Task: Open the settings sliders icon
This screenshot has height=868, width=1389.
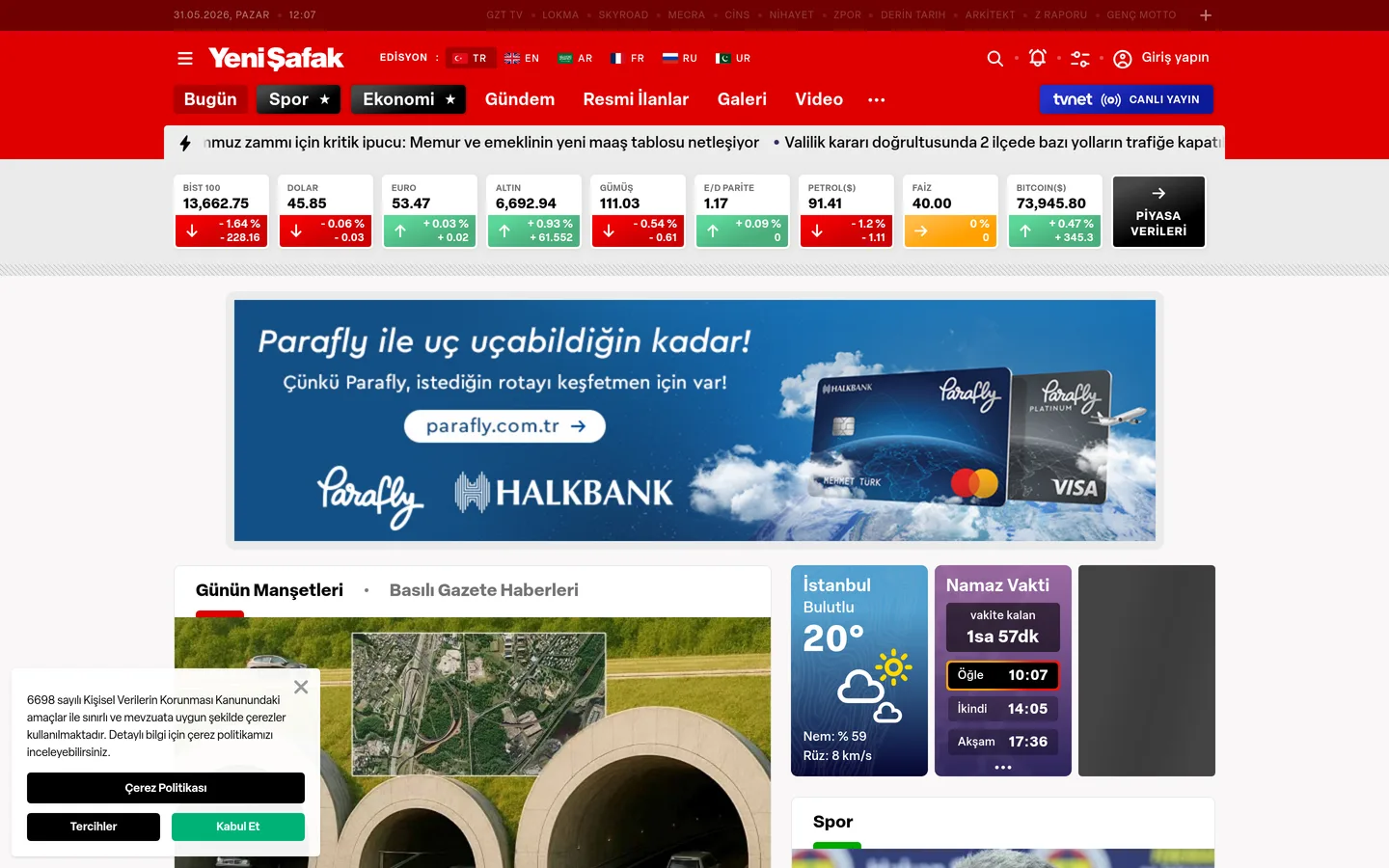Action: point(1080,59)
